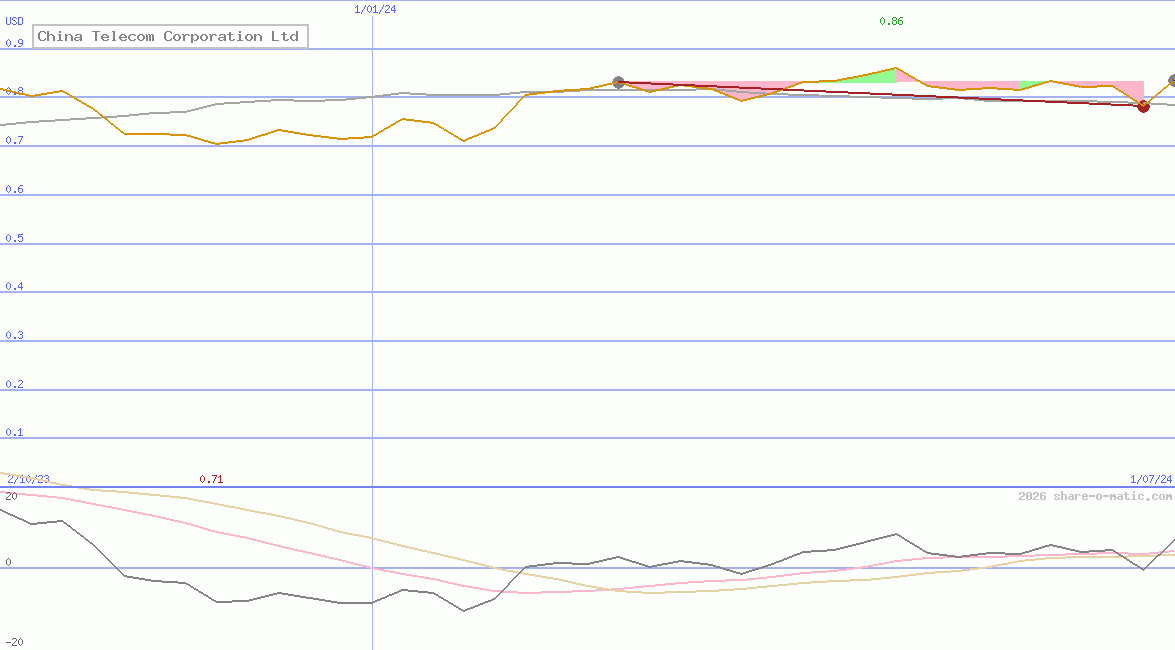Click the China Telecom Corporation Ltd title box
The width and height of the screenshot is (1175, 650).
pyautogui.click(x=170, y=36)
